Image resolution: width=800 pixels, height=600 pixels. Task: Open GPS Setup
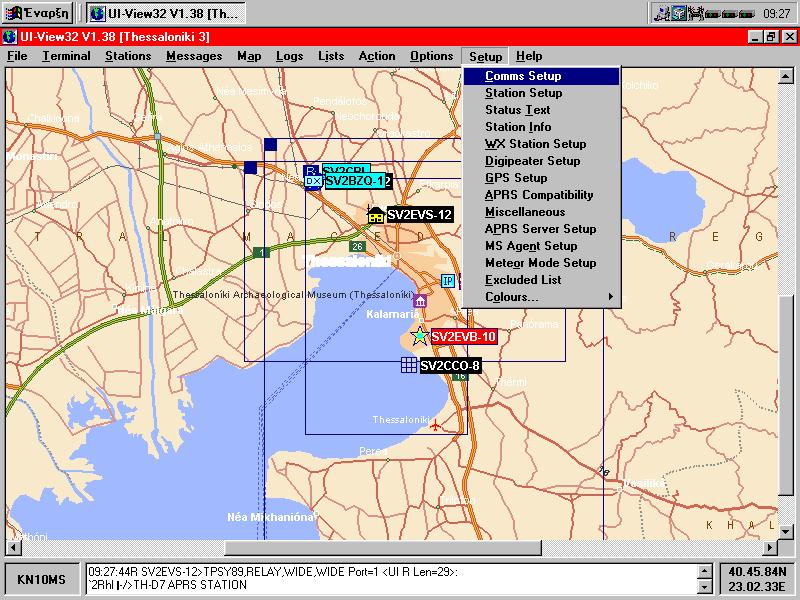pos(541,178)
